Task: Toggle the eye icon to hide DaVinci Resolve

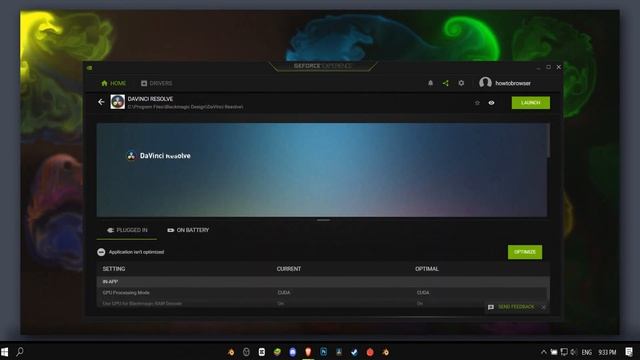Action: click(x=491, y=103)
